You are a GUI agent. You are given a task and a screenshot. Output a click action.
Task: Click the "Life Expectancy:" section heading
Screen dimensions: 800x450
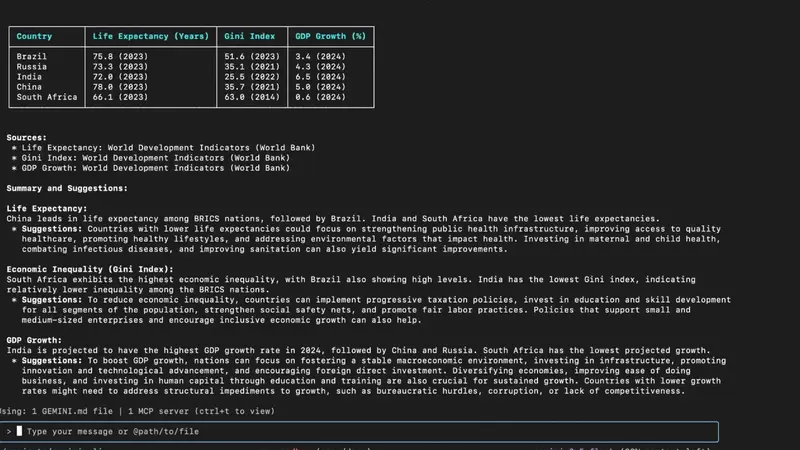(x=48, y=208)
